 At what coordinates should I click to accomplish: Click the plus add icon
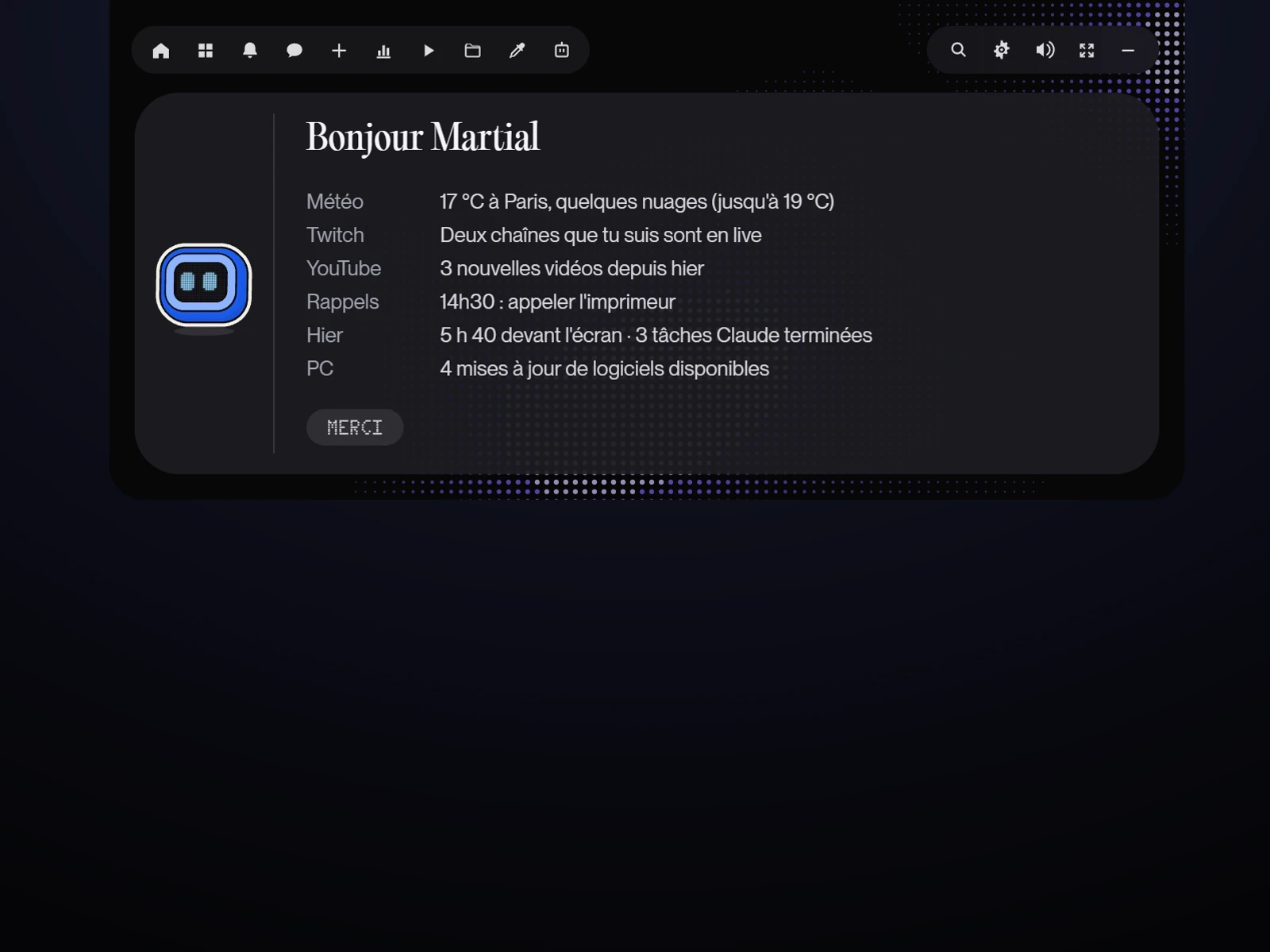339,51
